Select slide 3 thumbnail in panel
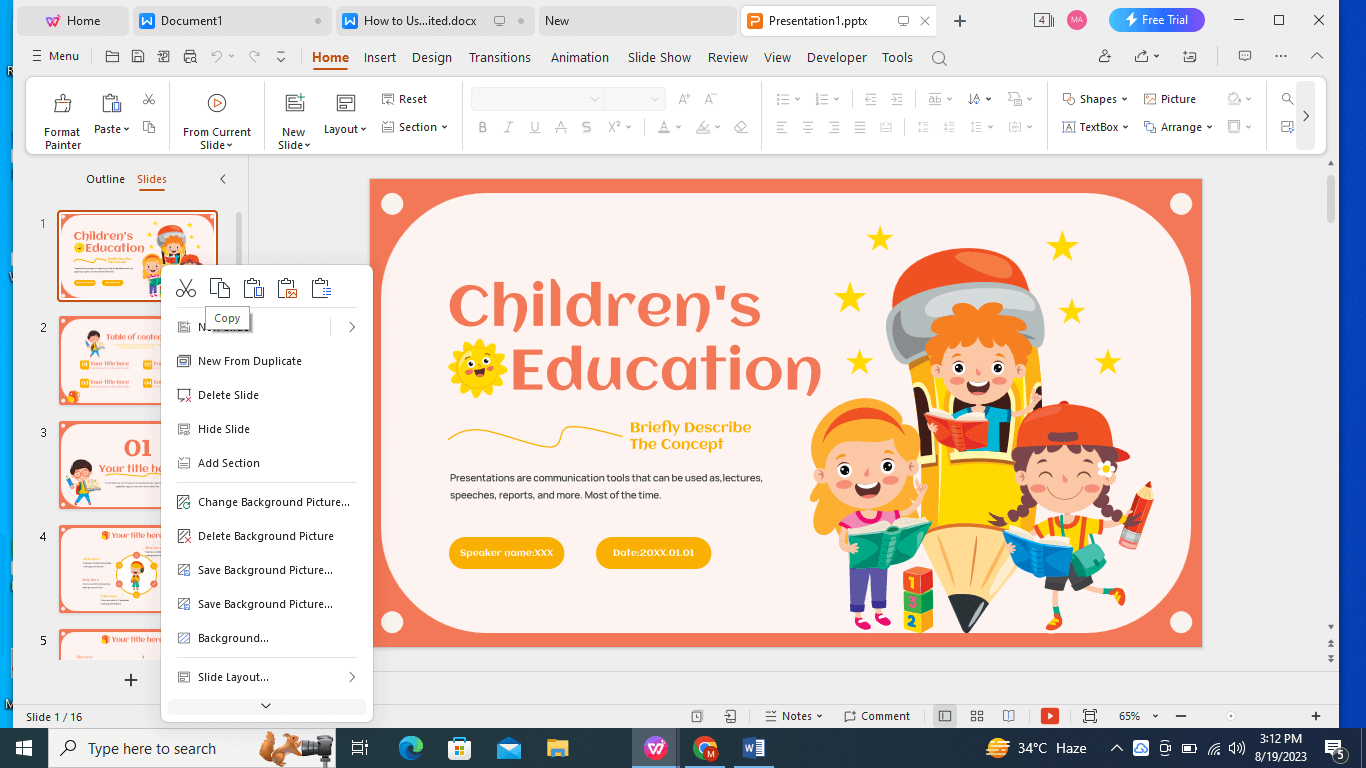This screenshot has width=1366, height=768. coord(110,466)
